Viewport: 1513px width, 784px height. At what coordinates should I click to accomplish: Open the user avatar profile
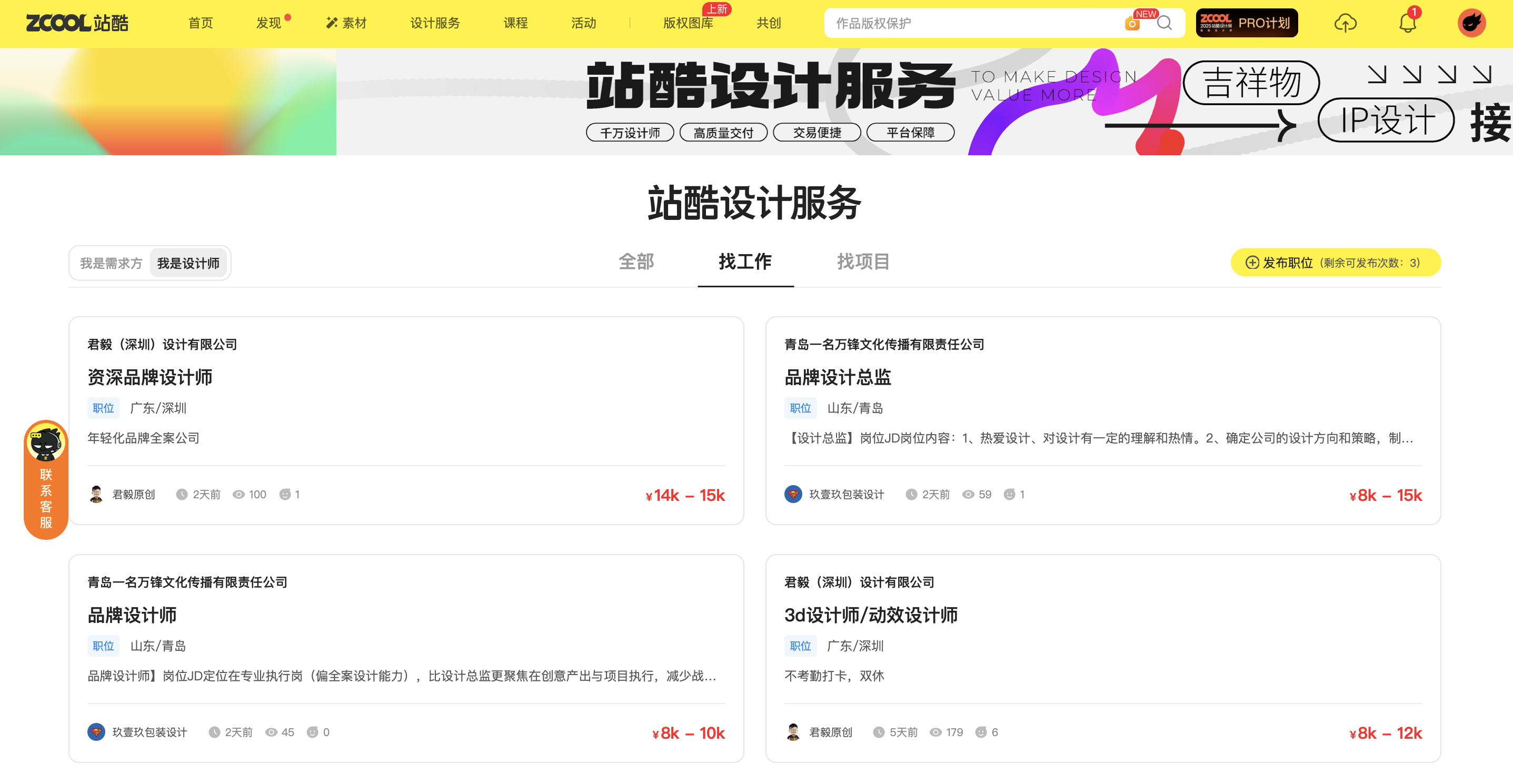coord(1471,23)
